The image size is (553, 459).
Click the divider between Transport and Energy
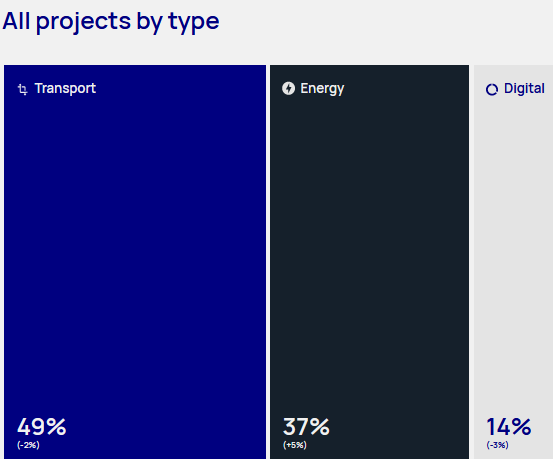pos(268,262)
